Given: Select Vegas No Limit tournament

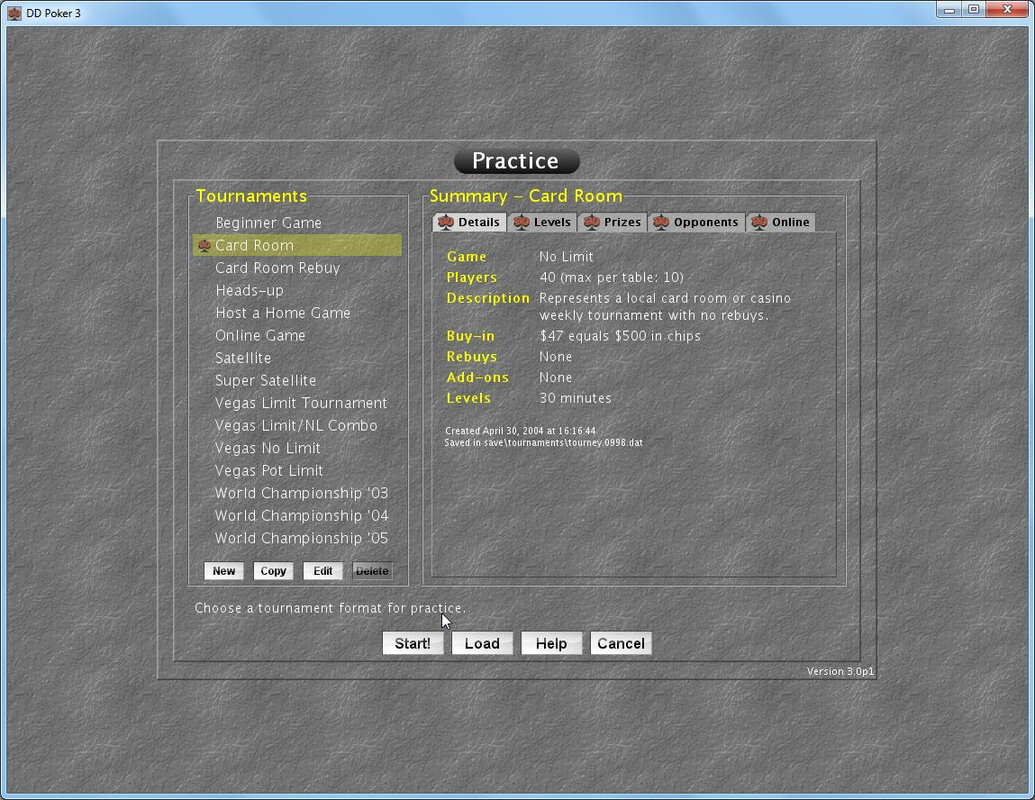Looking at the screenshot, I should pos(297,448).
